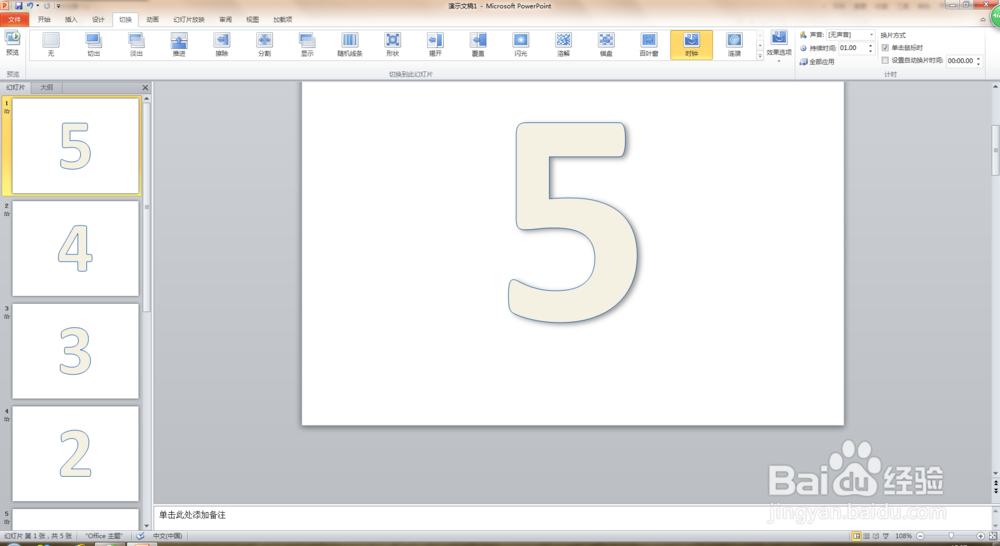1000x546 pixels.
Task: Click the Redo icon in quick access toolbar
Action: click(x=47, y=6)
